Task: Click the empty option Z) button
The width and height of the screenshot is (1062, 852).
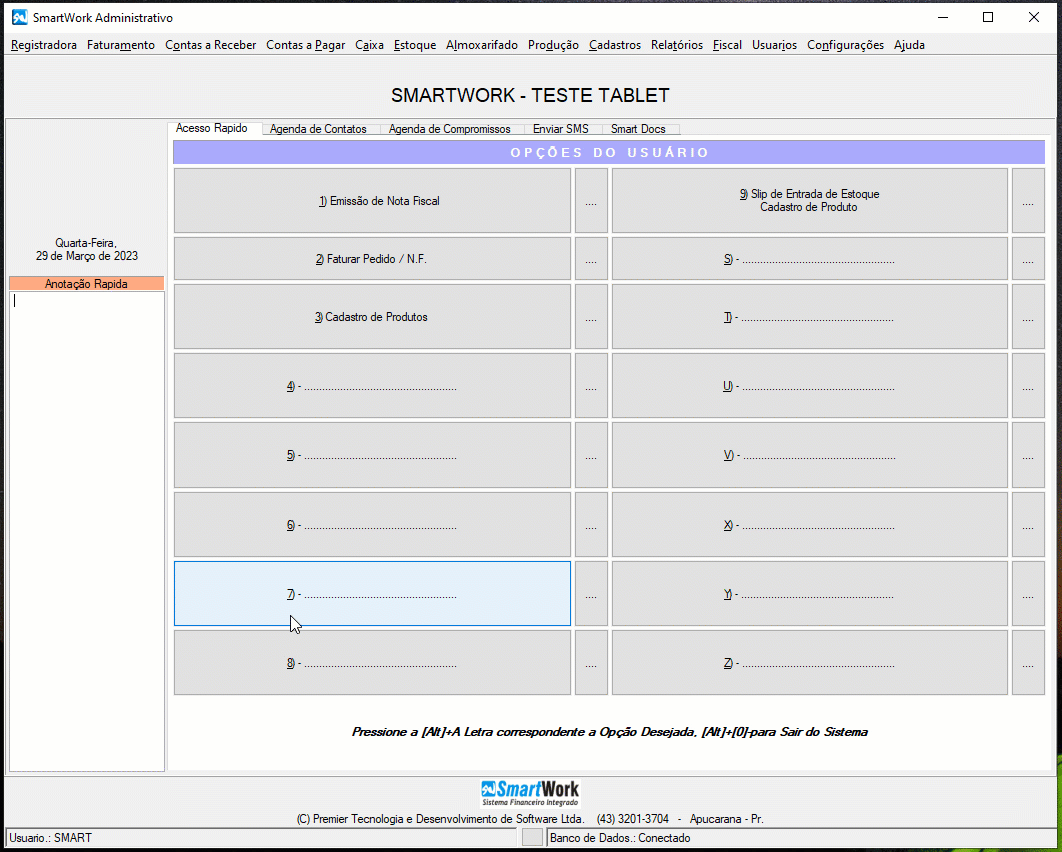Action: (x=810, y=662)
